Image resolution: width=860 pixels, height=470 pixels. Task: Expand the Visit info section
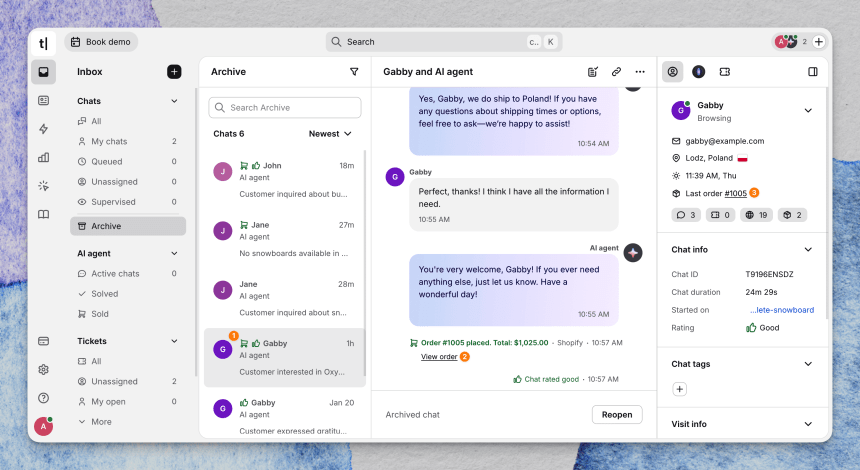[808, 424]
